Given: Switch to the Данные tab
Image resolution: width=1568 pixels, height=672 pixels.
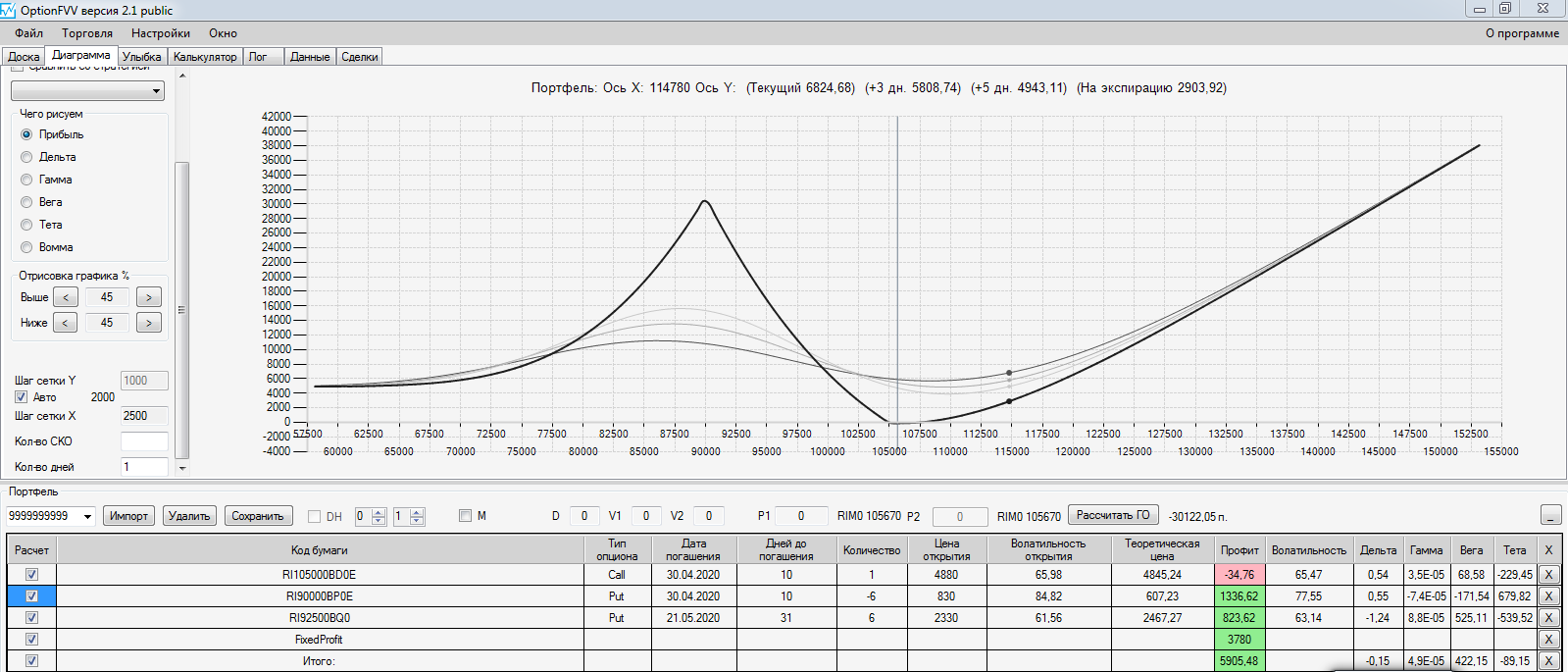Looking at the screenshot, I should [310, 57].
